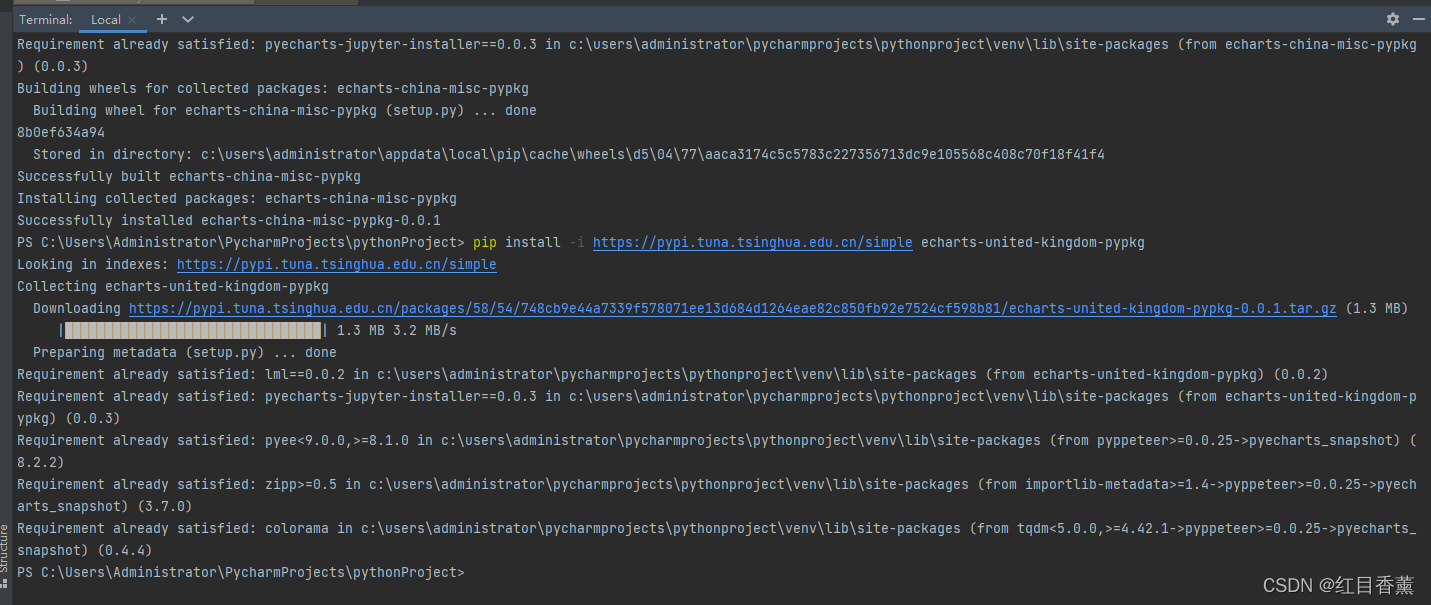Expand the terminal session options chevron

(x=188, y=20)
